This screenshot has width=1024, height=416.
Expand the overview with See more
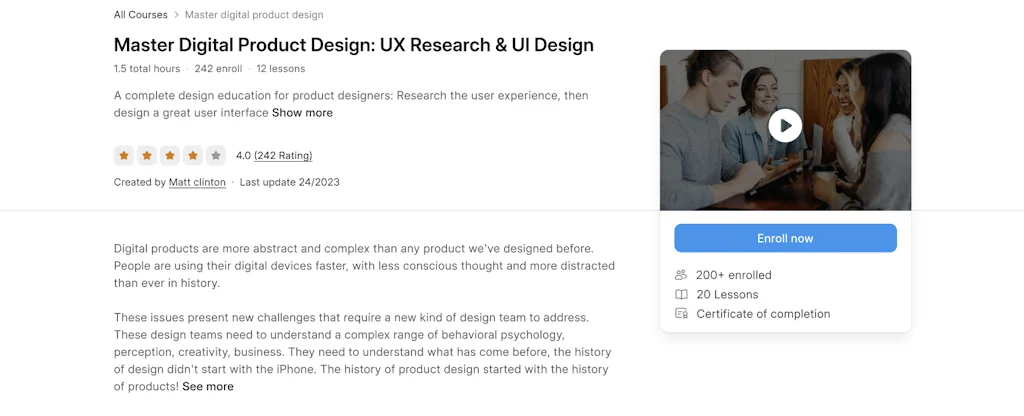click(208, 387)
